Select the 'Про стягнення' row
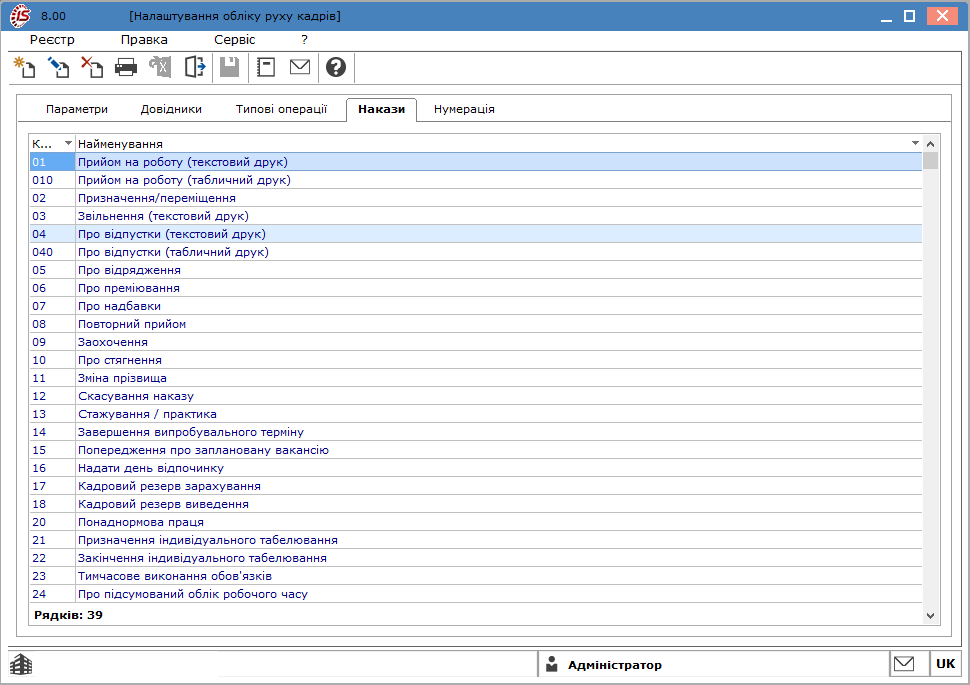This screenshot has height=685, width=970. pos(476,360)
